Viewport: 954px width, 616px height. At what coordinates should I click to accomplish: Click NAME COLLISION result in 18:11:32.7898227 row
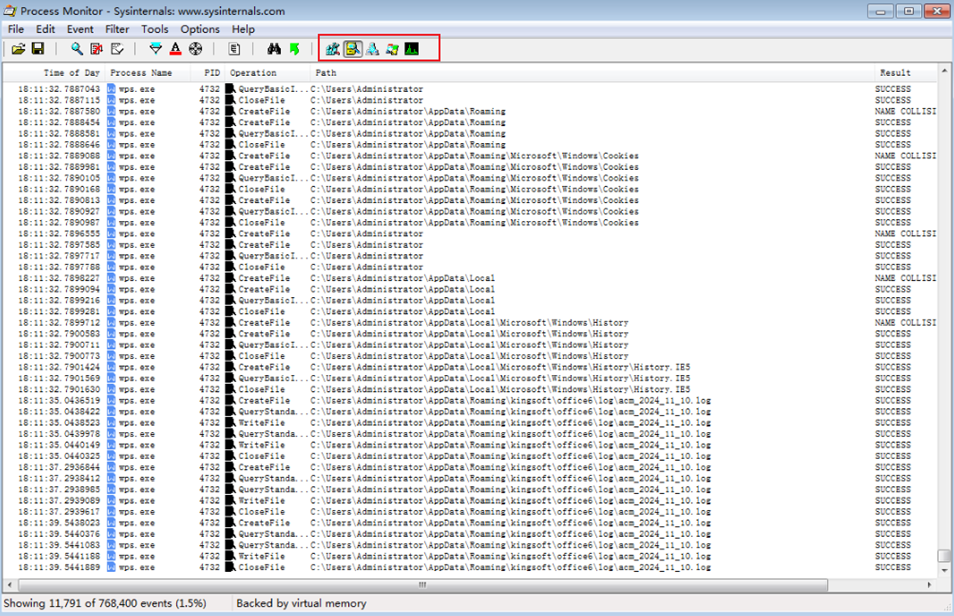point(905,278)
